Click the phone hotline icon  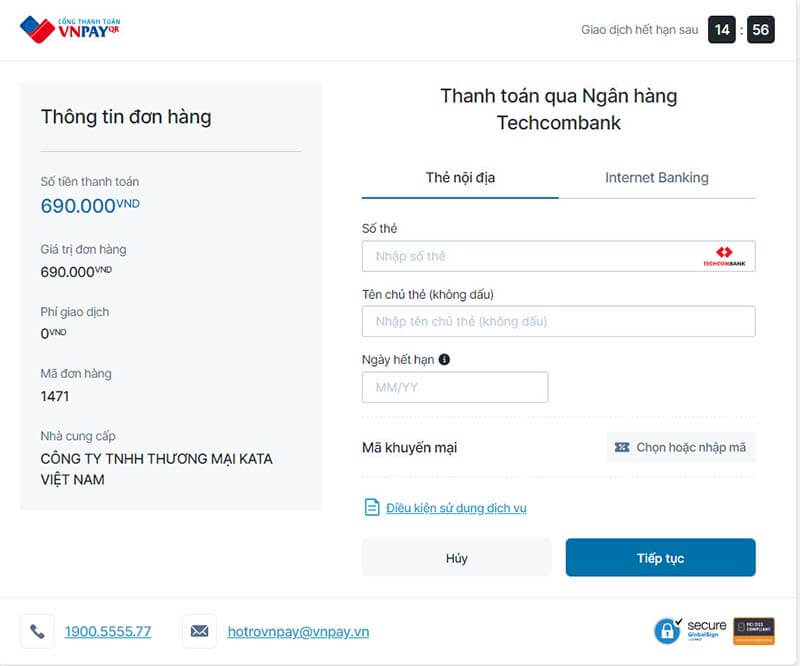[37, 631]
